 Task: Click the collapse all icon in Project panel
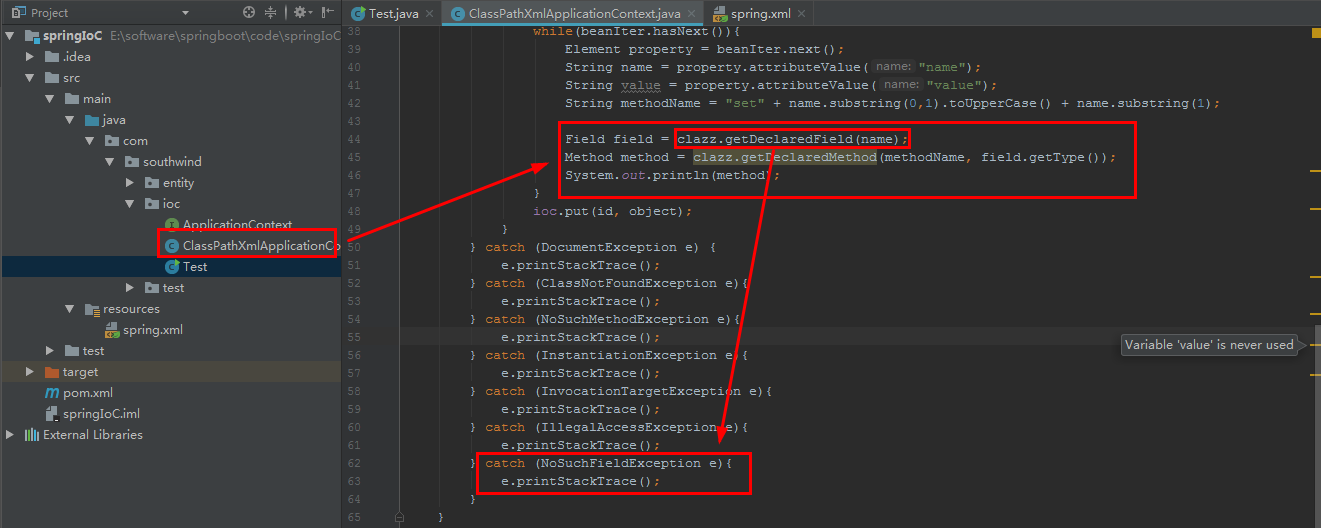pyautogui.click(x=270, y=13)
